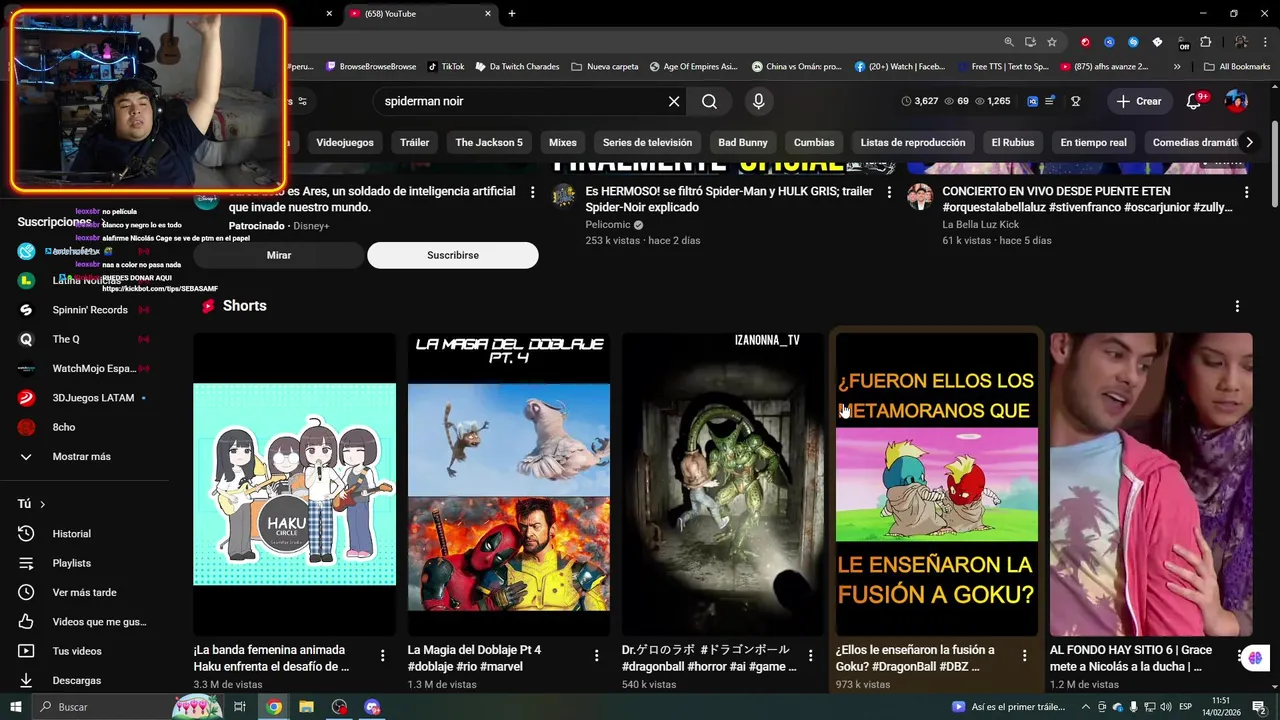
Task: Click the red extension icon in toolbar
Action: point(1085,42)
